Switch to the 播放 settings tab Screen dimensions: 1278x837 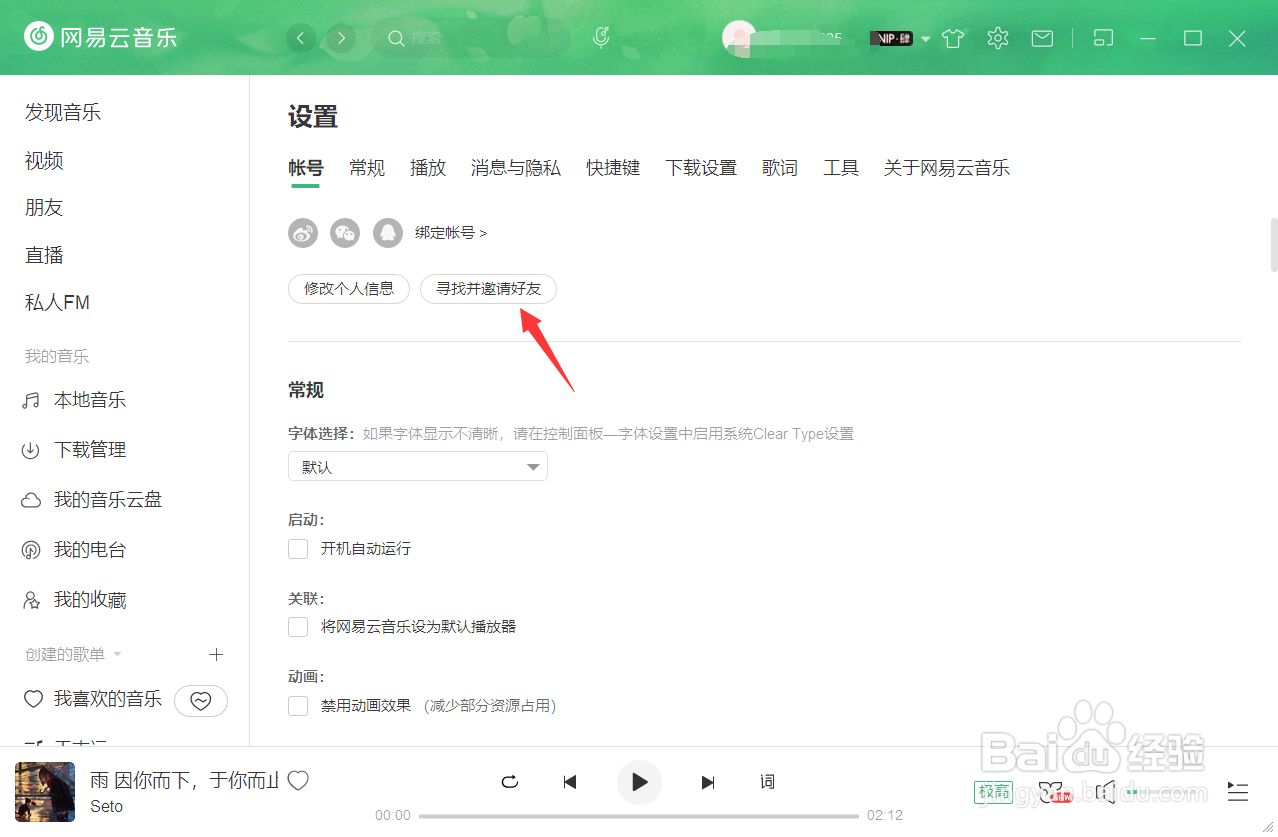point(428,168)
